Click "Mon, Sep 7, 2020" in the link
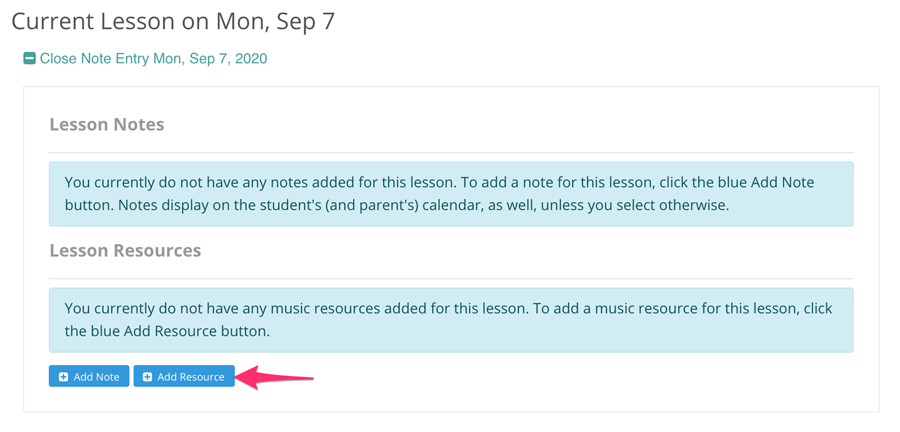 point(210,59)
